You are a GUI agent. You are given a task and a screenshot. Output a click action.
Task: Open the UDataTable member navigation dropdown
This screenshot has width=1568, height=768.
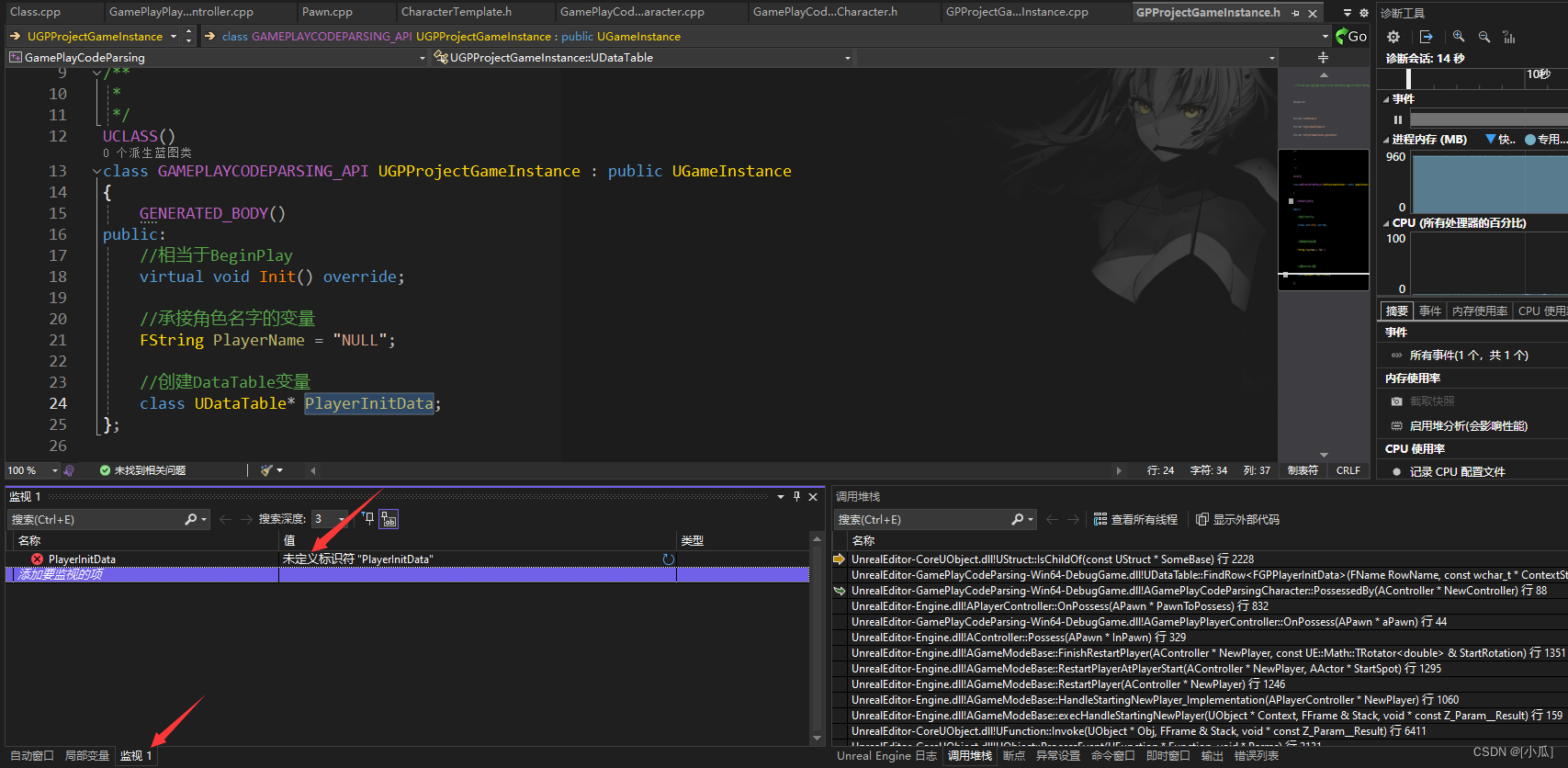848,57
